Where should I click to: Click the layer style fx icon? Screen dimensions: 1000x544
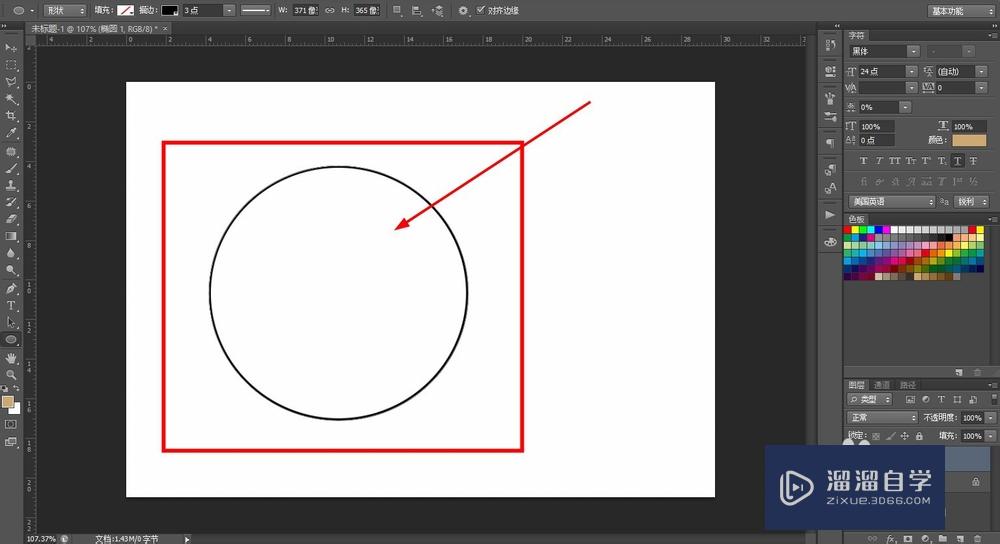(890, 538)
